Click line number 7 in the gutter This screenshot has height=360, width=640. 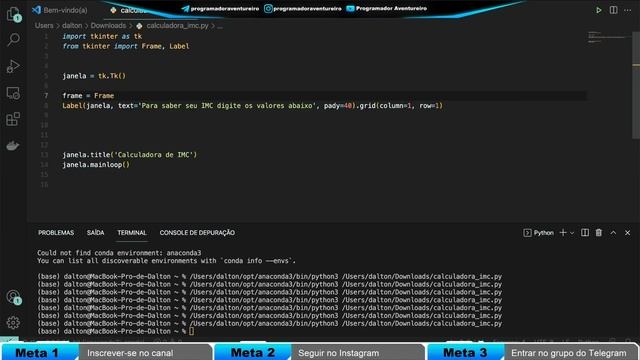(46, 96)
